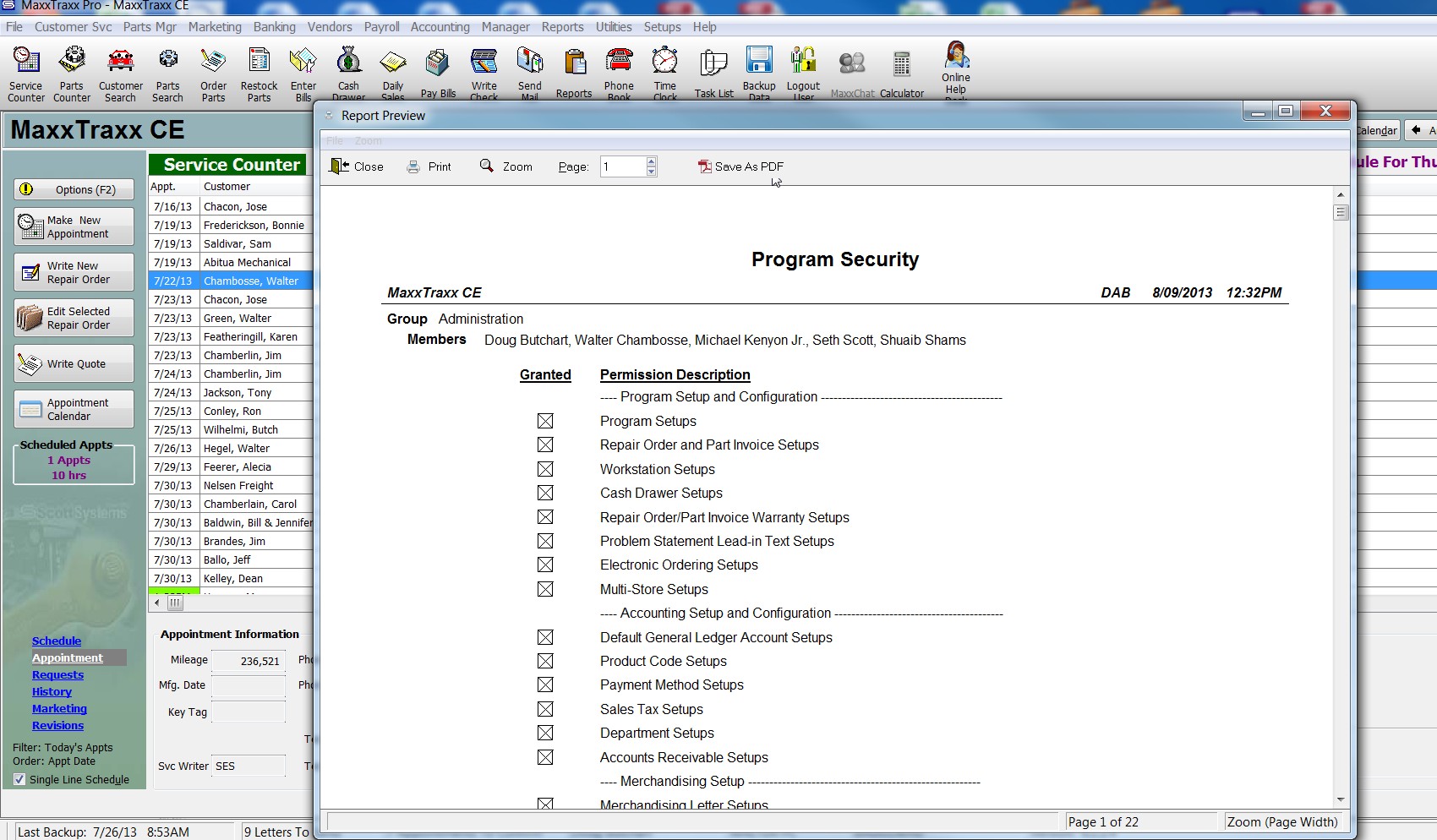
Task: Click appointment list horizontal scroll left arrow
Action: [x=157, y=603]
